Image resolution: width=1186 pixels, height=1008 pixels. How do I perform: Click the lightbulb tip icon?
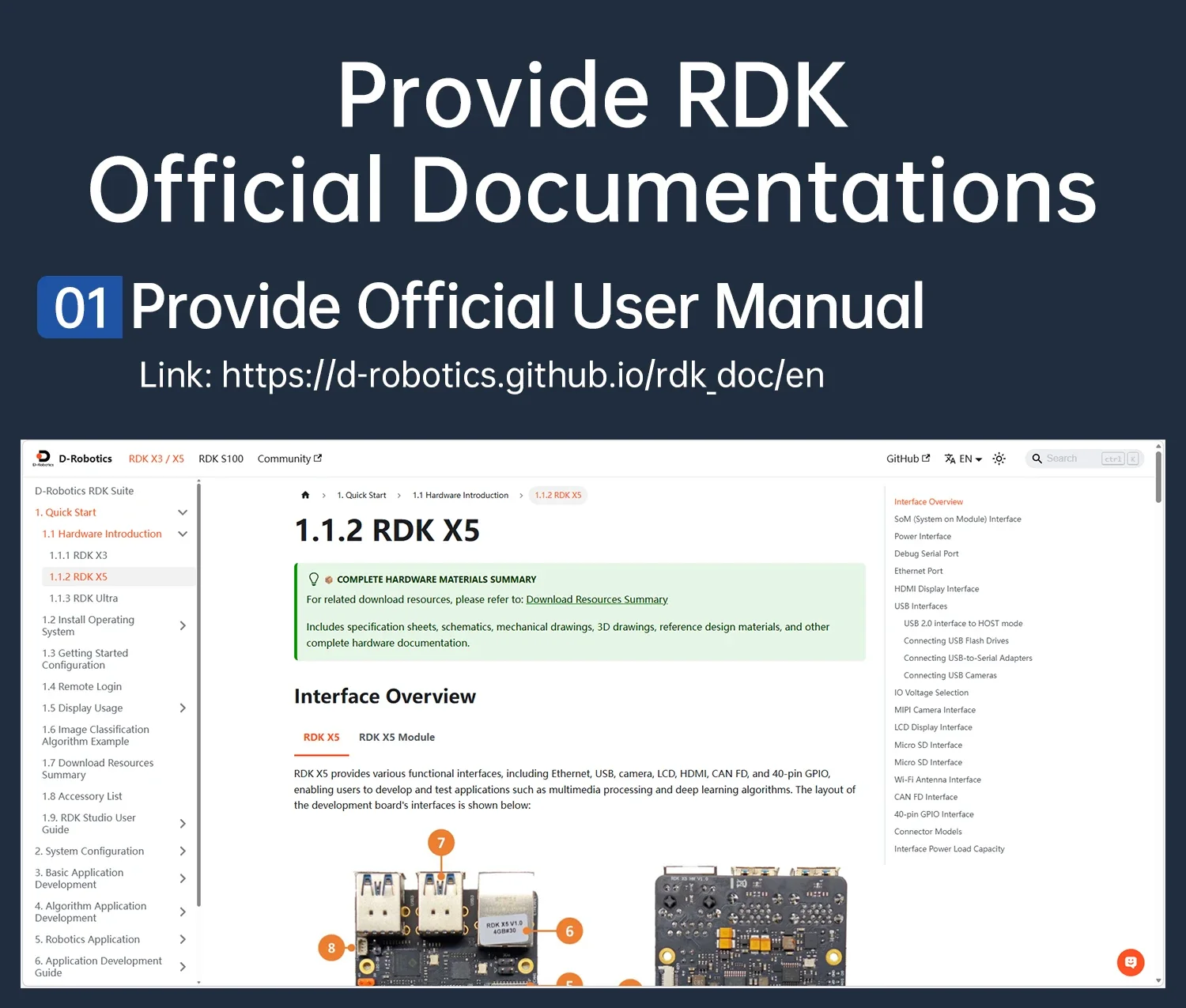click(x=314, y=580)
